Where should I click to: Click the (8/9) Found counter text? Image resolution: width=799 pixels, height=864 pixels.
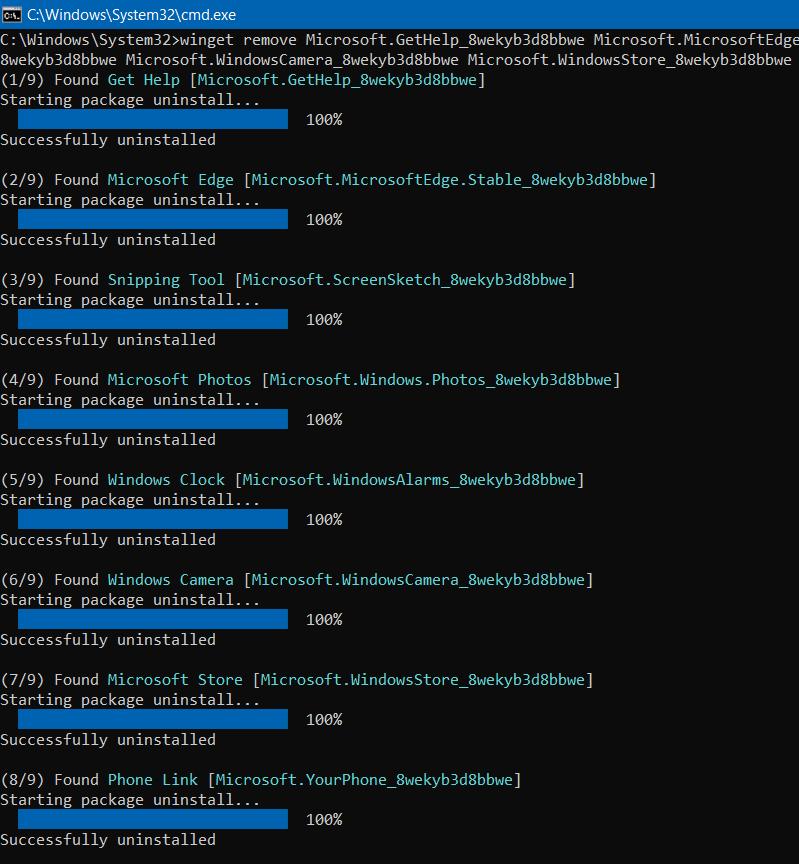(x=50, y=780)
